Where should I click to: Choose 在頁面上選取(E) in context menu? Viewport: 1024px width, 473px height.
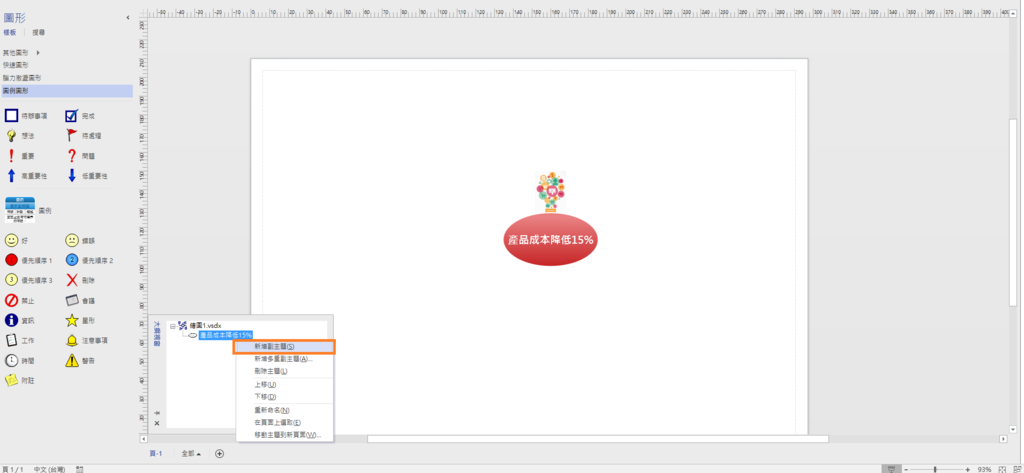283,423
